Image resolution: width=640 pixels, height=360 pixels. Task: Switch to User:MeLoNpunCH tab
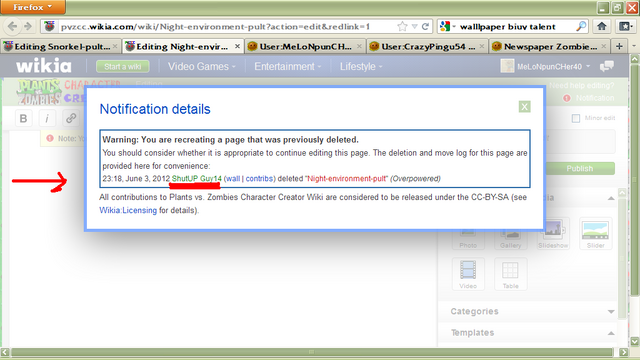(305, 47)
